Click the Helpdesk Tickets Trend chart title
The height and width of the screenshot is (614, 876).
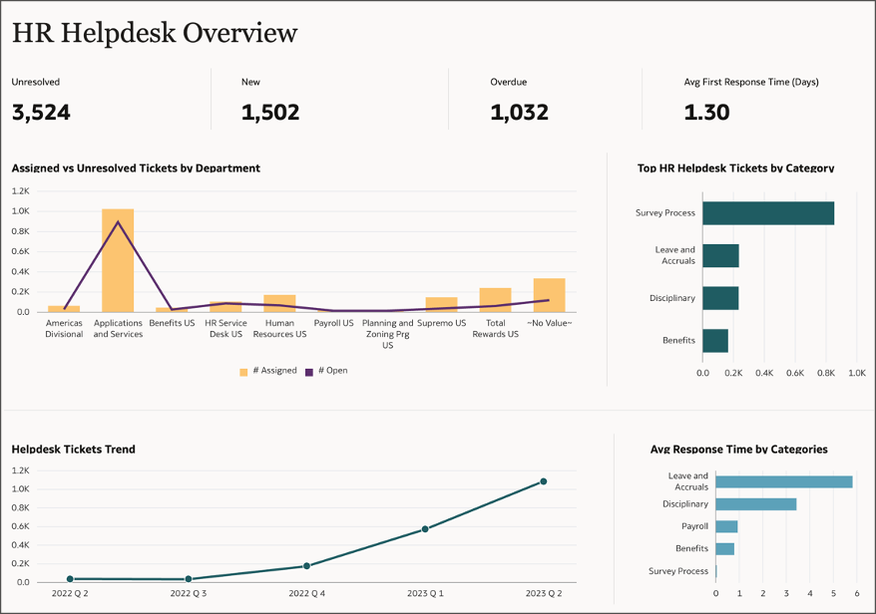[73, 450]
